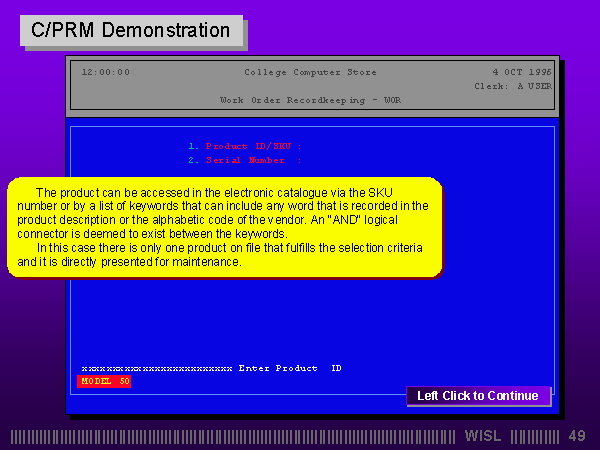Click the 4 OCT 1996 date
Screen dimensions: 600x450
[x=521, y=72]
